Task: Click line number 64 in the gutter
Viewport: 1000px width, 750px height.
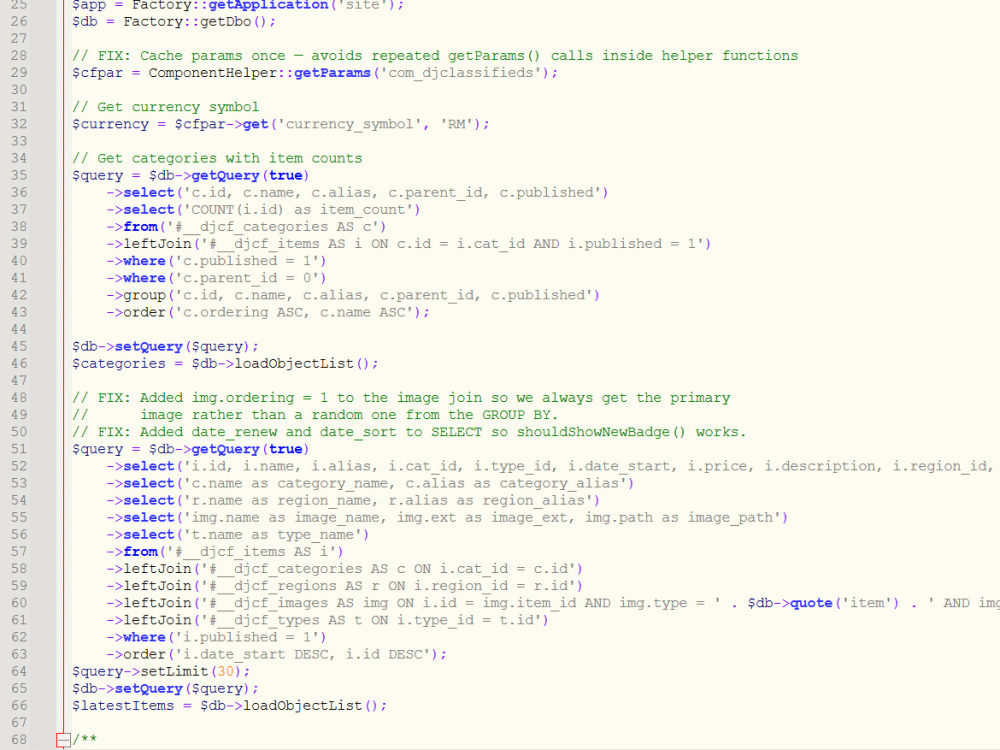Action: point(19,672)
